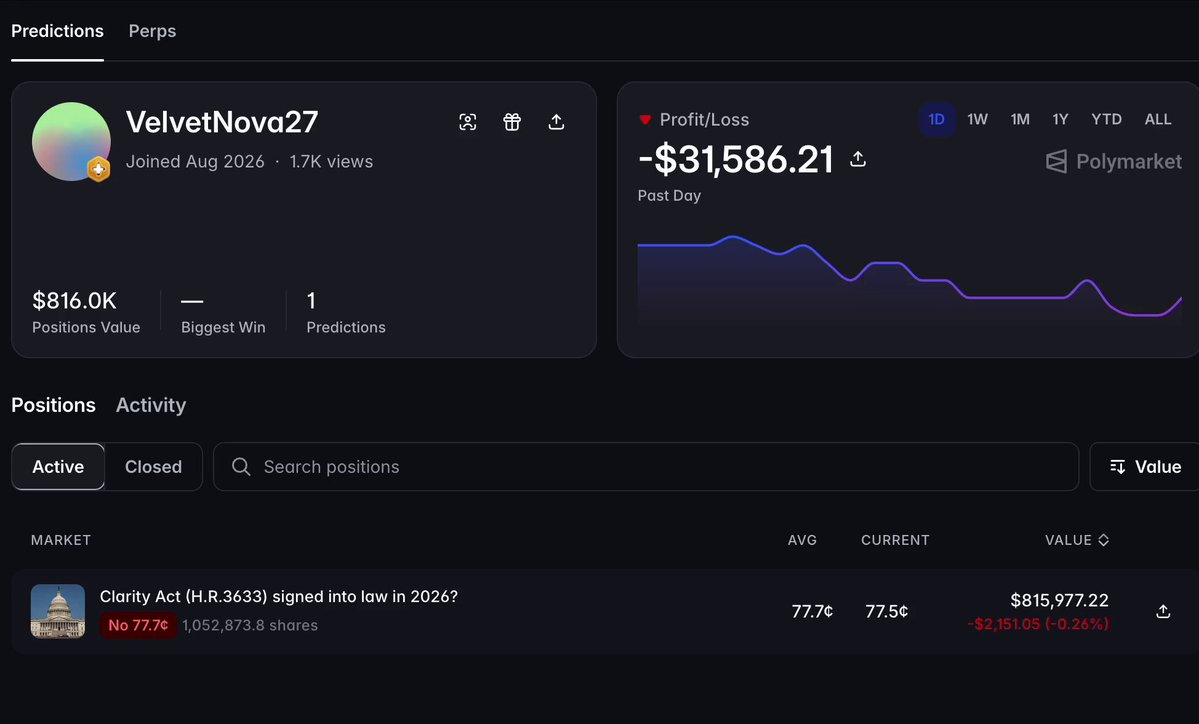Viewport: 1199px width, 724px height.
Task: Click the CURRENT column header
Action: pyautogui.click(x=895, y=540)
